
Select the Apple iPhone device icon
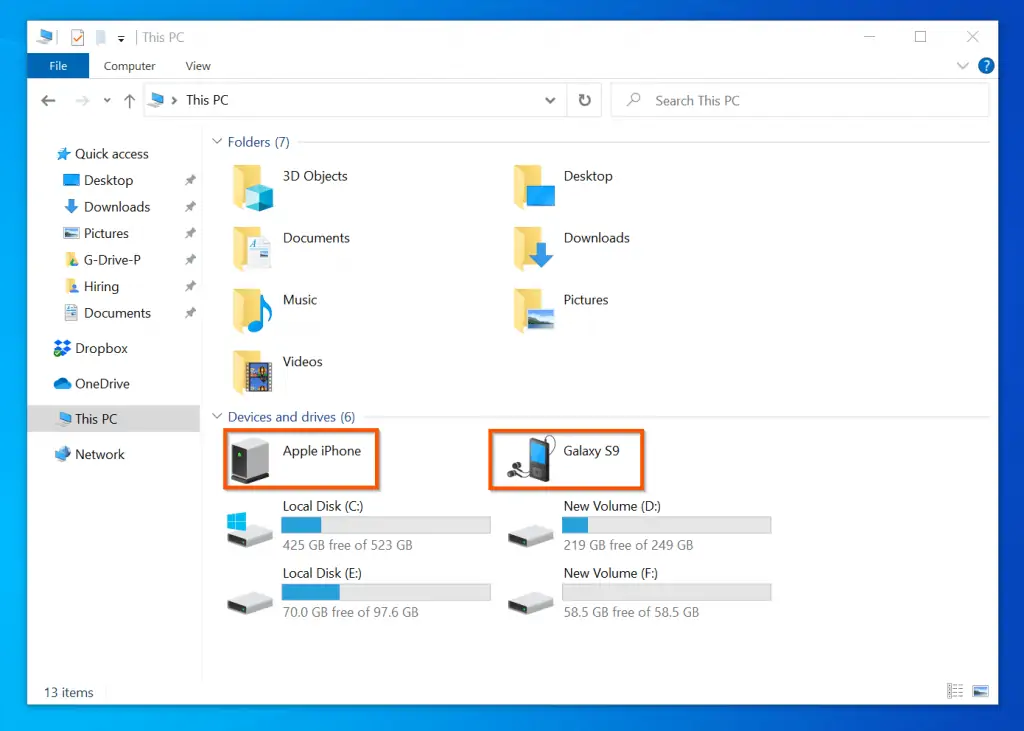(249, 460)
